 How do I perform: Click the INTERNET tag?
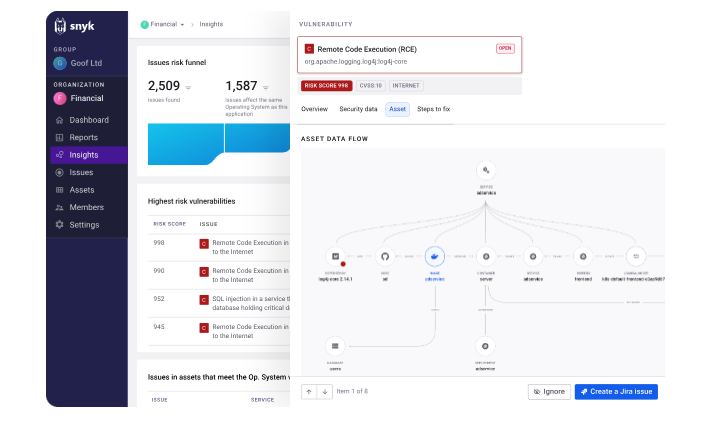[x=406, y=86]
